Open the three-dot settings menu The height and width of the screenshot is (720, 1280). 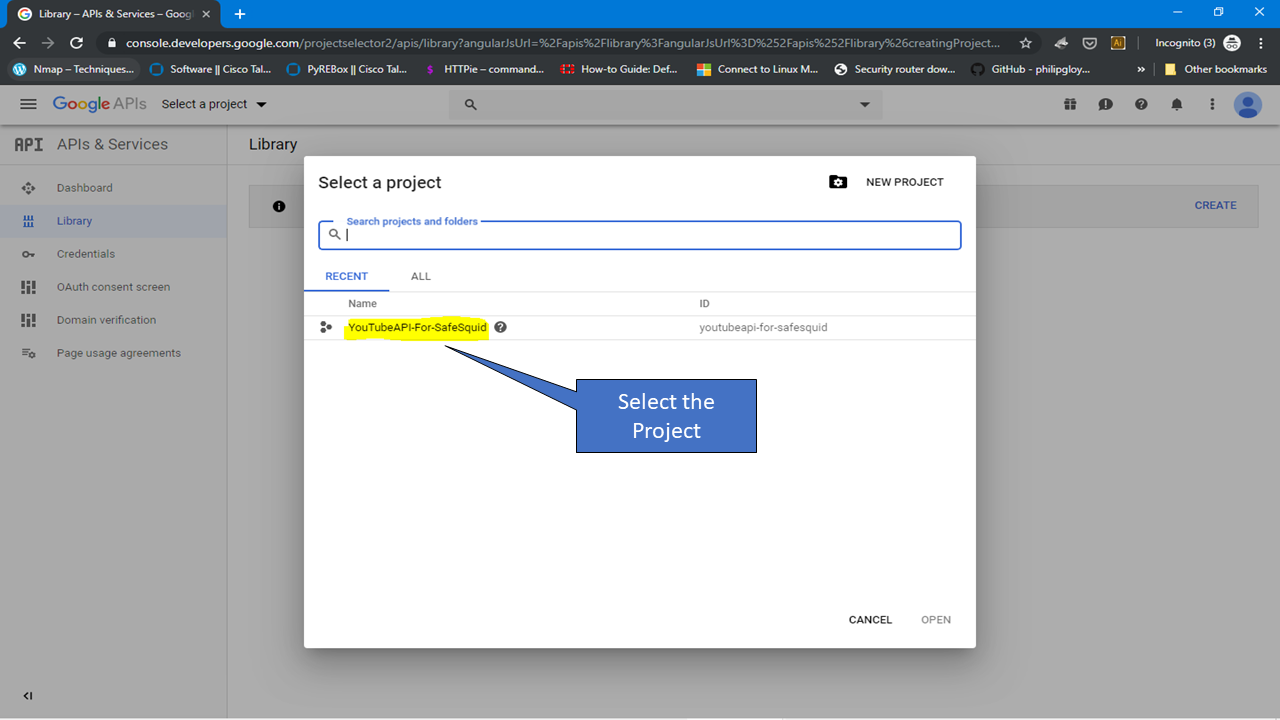coord(1212,104)
